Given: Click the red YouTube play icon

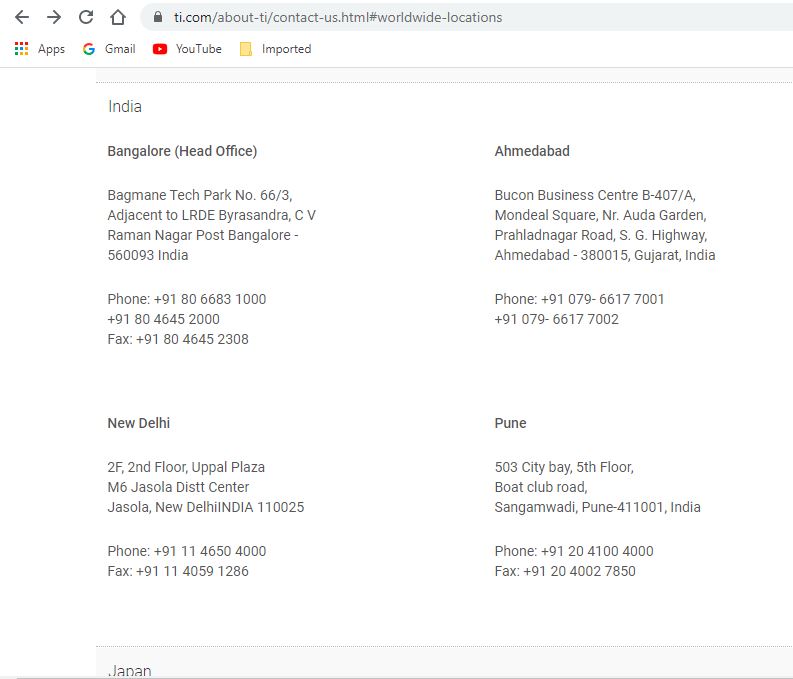Looking at the screenshot, I should point(160,49).
